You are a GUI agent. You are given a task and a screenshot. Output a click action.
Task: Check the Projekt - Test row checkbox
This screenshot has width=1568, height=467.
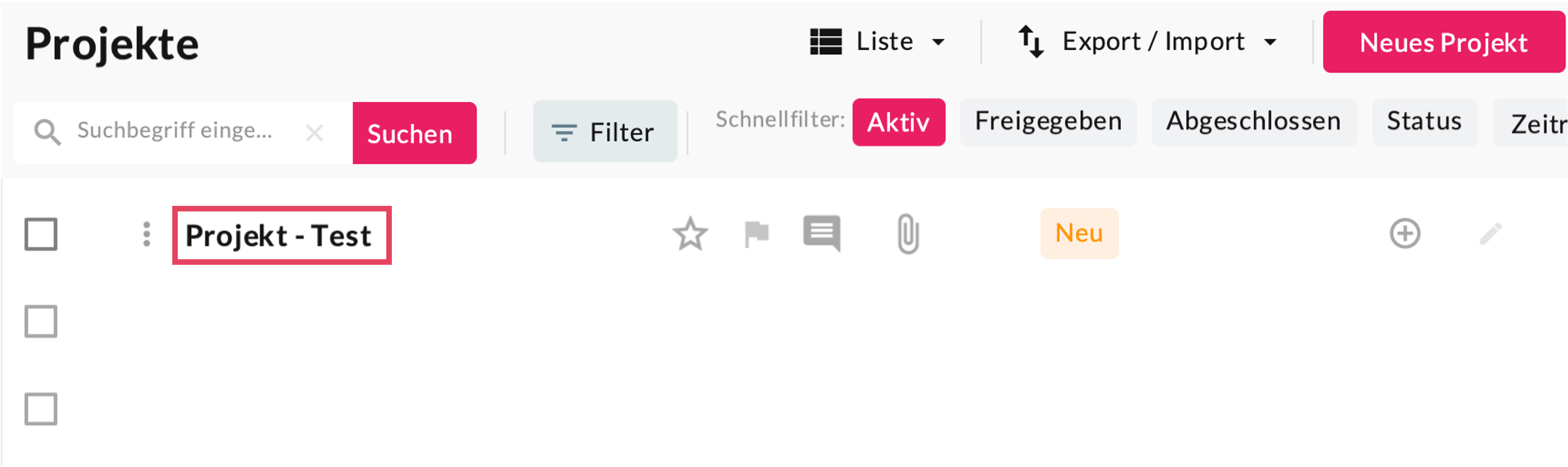[41, 234]
